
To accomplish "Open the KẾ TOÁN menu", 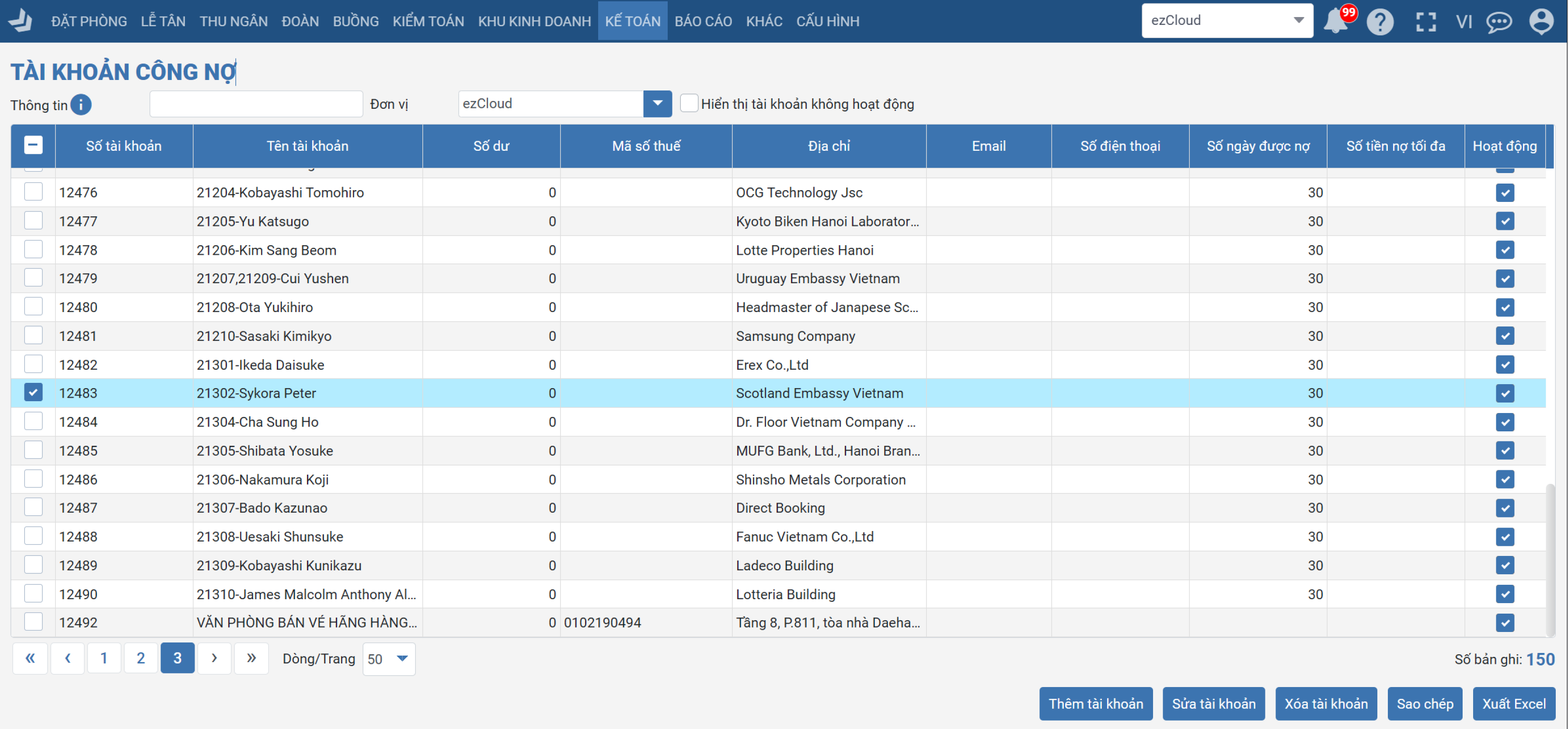I will click(632, 21).
